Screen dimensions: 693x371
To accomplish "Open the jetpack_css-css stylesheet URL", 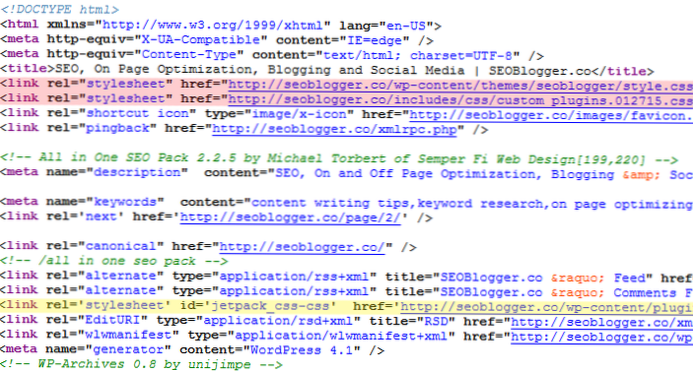I will (546, 306).
